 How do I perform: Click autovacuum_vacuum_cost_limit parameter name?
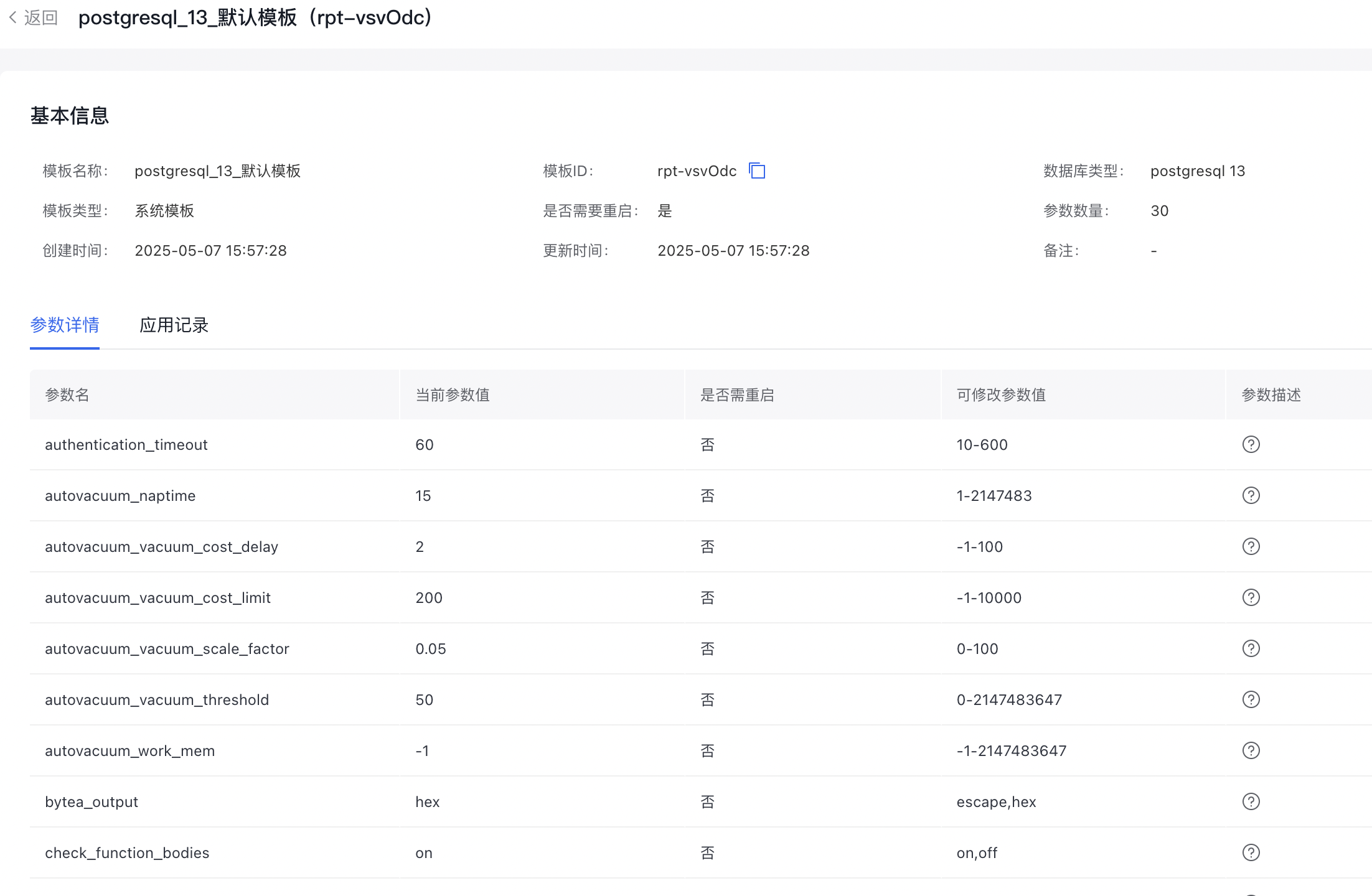click(157, 598)
